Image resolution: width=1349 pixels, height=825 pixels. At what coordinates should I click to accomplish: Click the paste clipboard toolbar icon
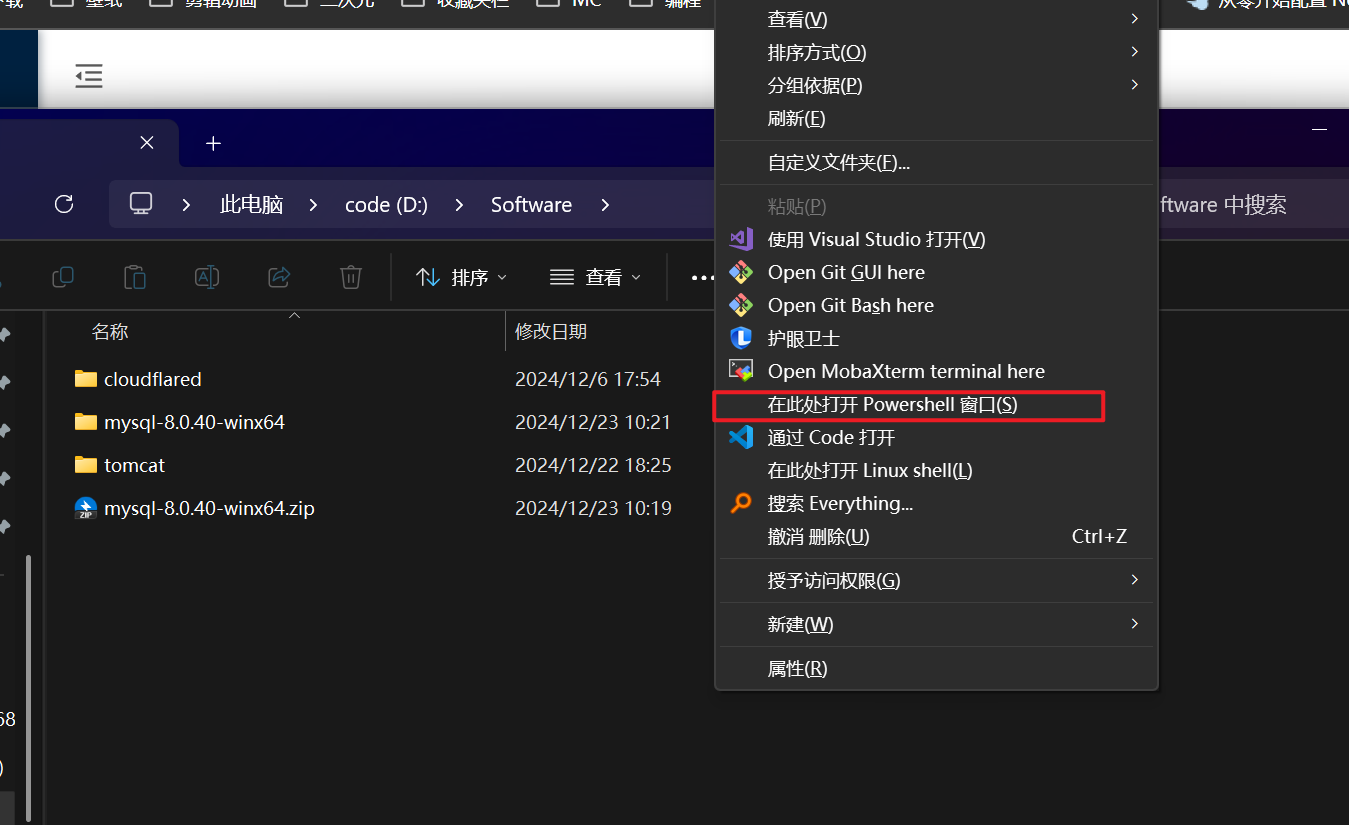point(135,277)
